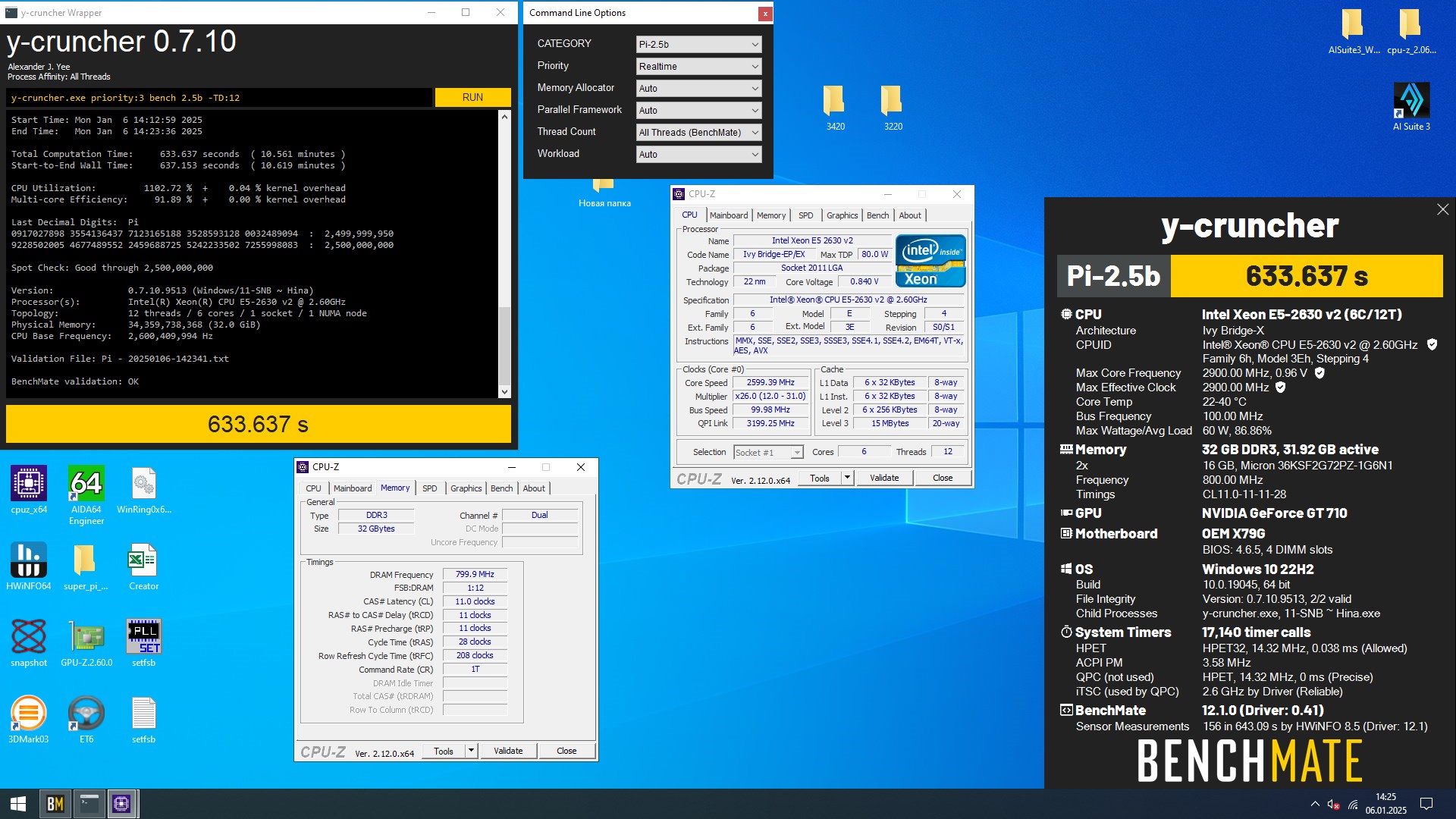Open the muted volume tray icon

pyautogui.click(x=1334, y=804)
